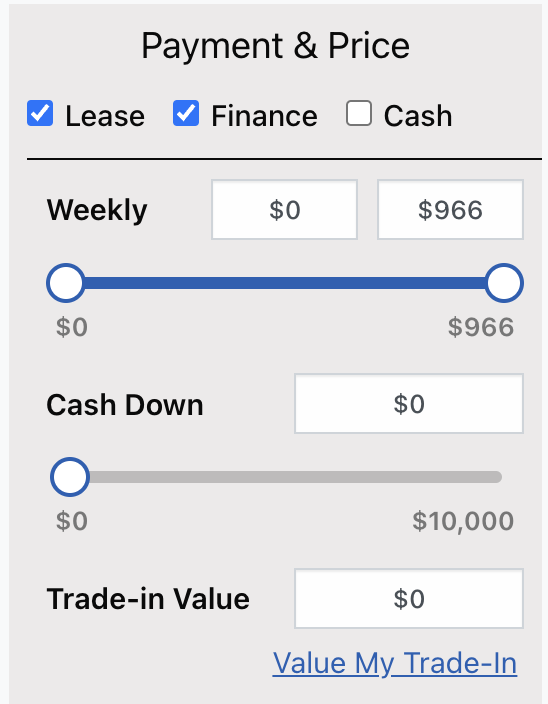Focus the Weekly maximum $966 field
This screenshot has height=704, width=548.
tap(450, 210)
